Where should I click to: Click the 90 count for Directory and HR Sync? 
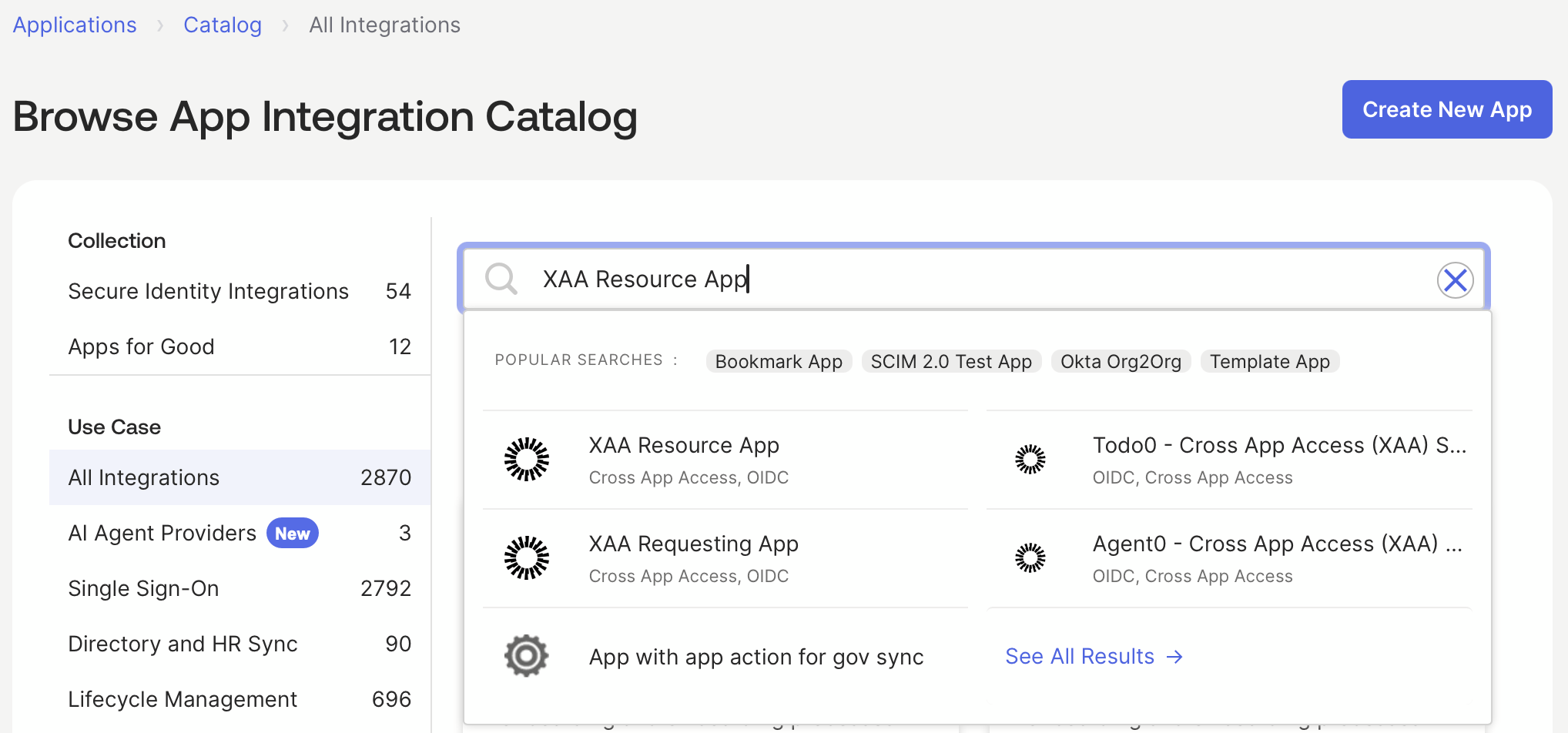pyautogui.click(x=398, y=644)
